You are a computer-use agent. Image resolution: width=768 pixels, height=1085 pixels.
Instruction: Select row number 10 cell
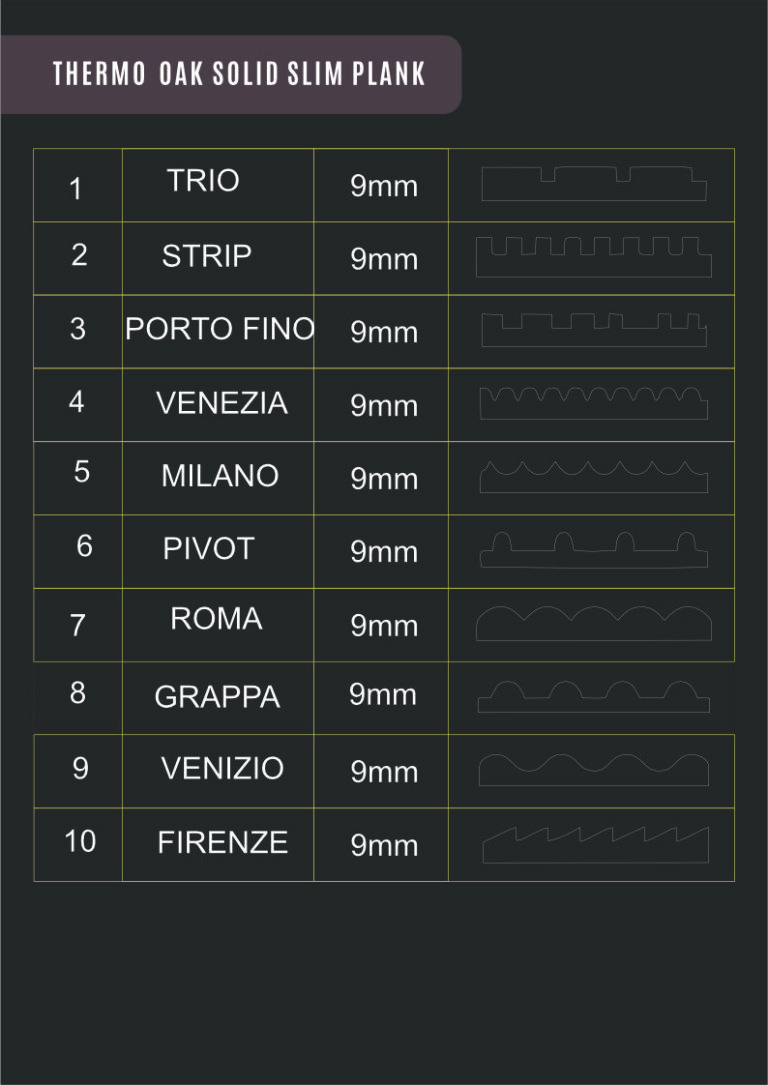click(x=78, y=844)
